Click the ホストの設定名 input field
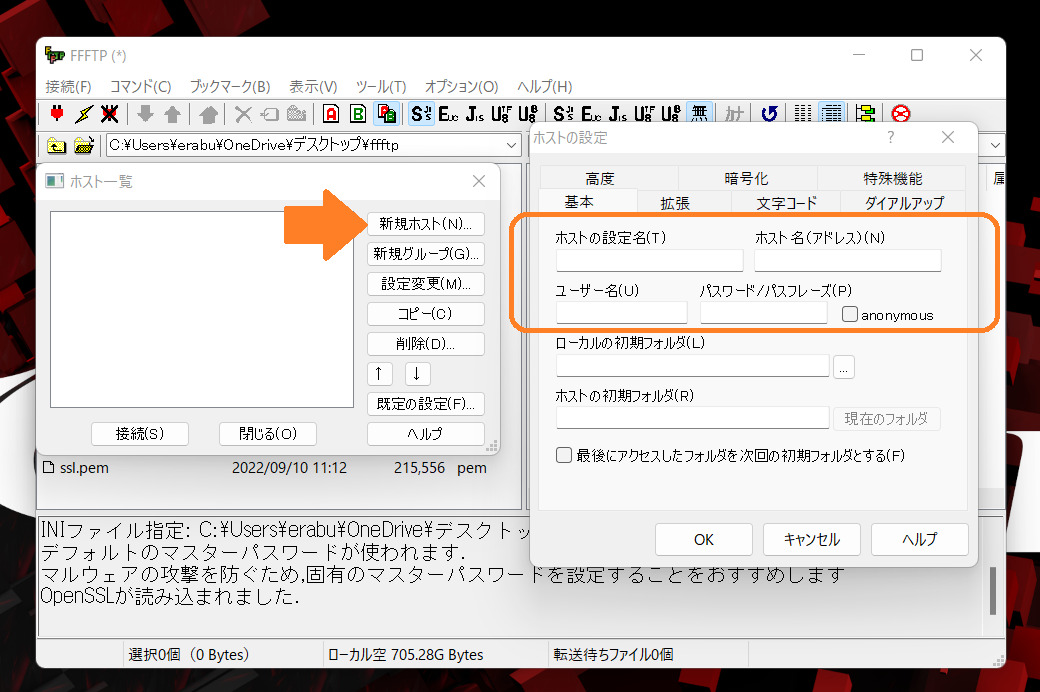 [648, 260]
